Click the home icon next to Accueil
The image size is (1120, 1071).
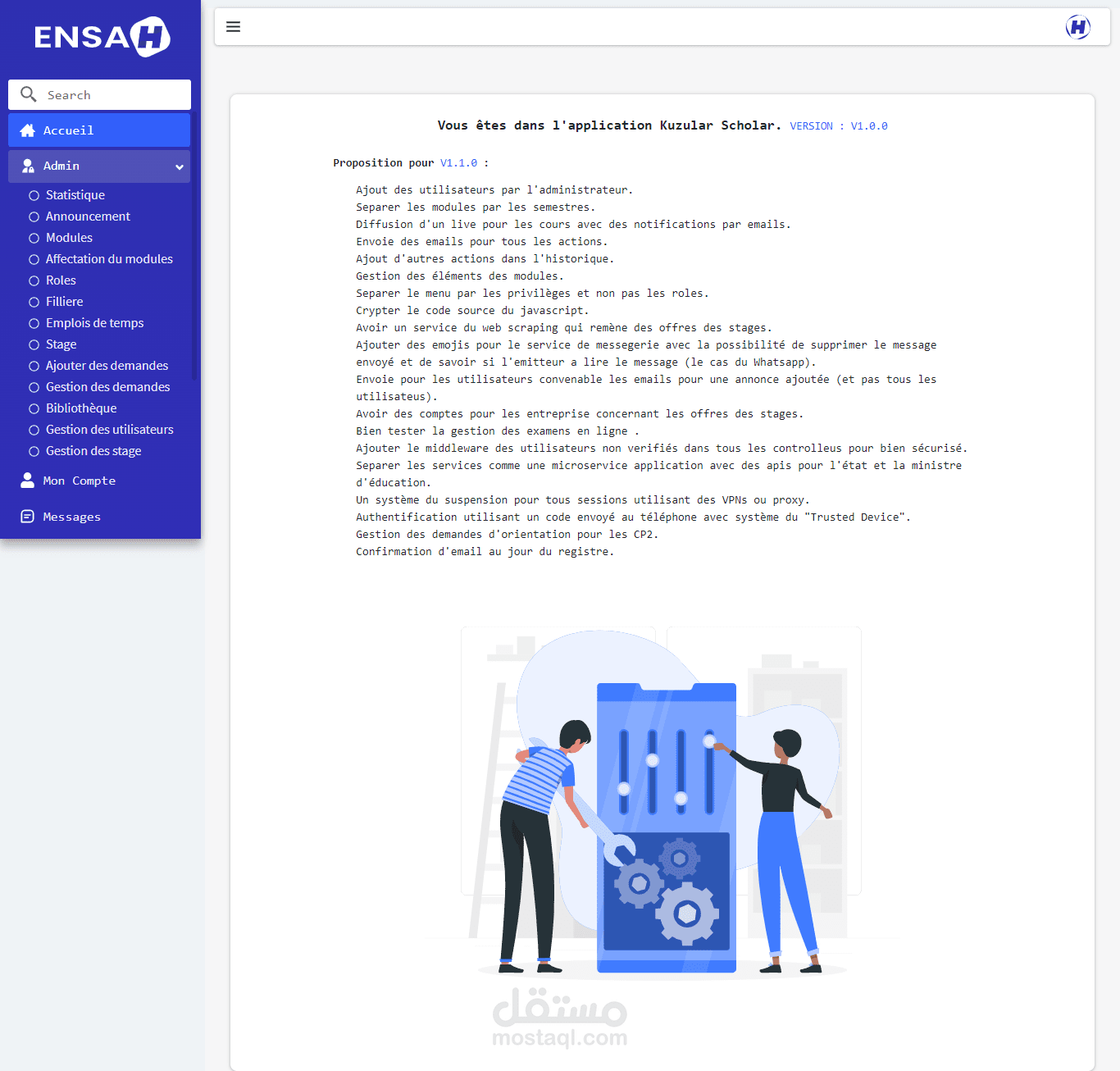click(28, 130)
